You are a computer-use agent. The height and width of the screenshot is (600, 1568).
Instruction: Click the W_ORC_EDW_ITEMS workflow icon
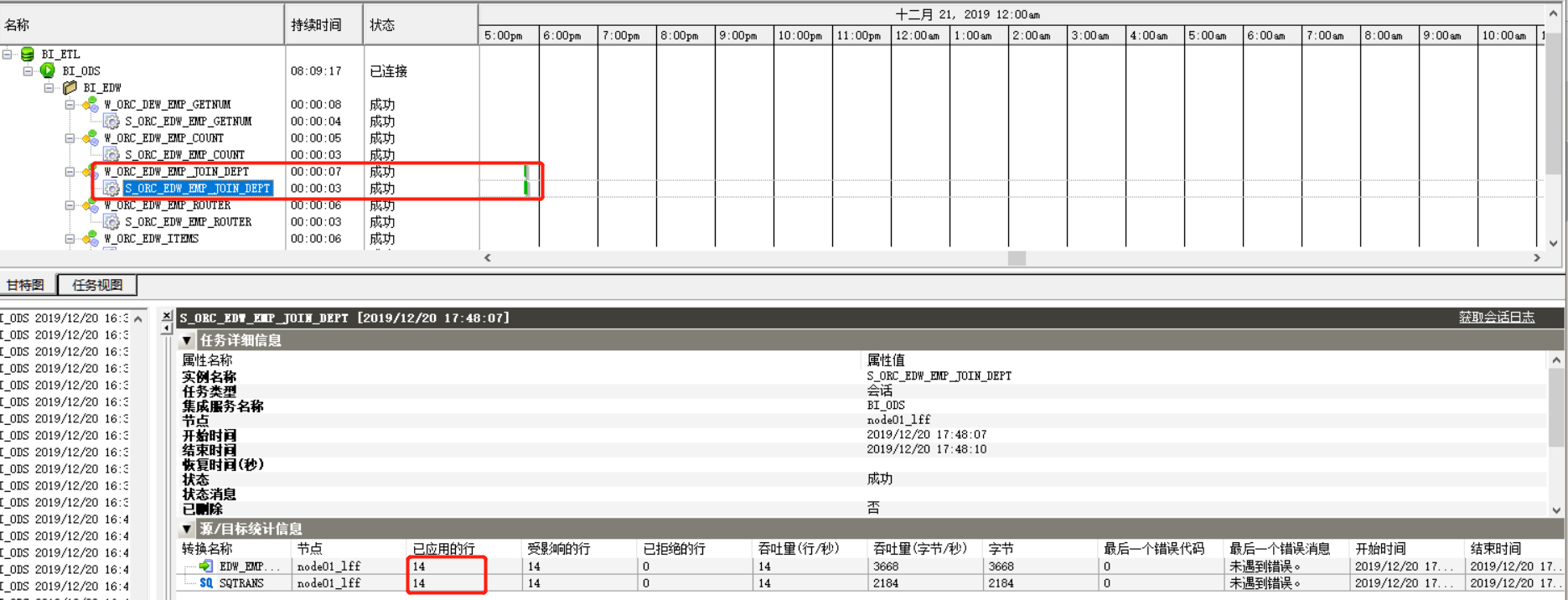(90, 239)
